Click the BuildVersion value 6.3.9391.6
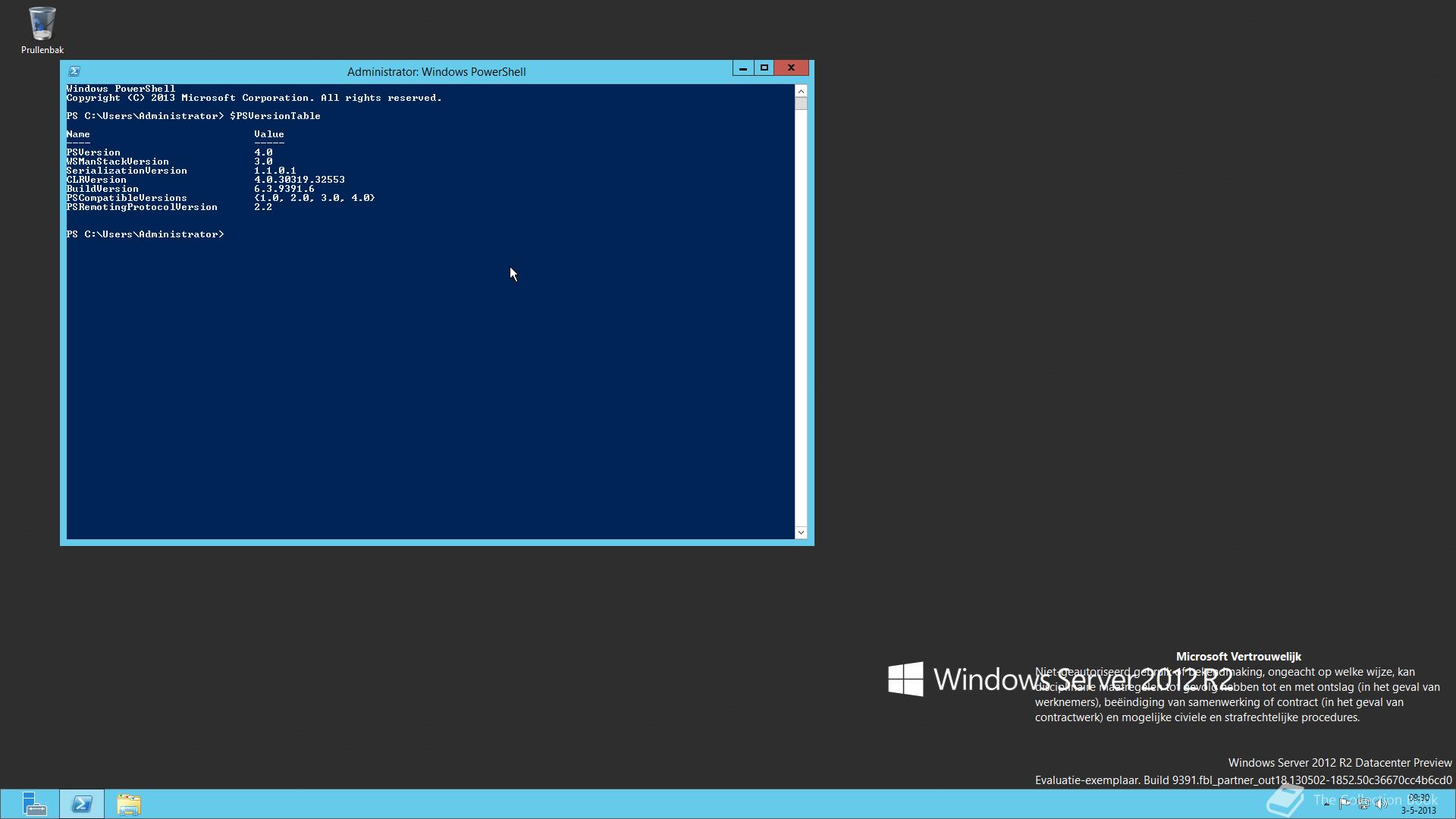The width and height of the screenshot is (1456, 819). [x=284, y=189]
